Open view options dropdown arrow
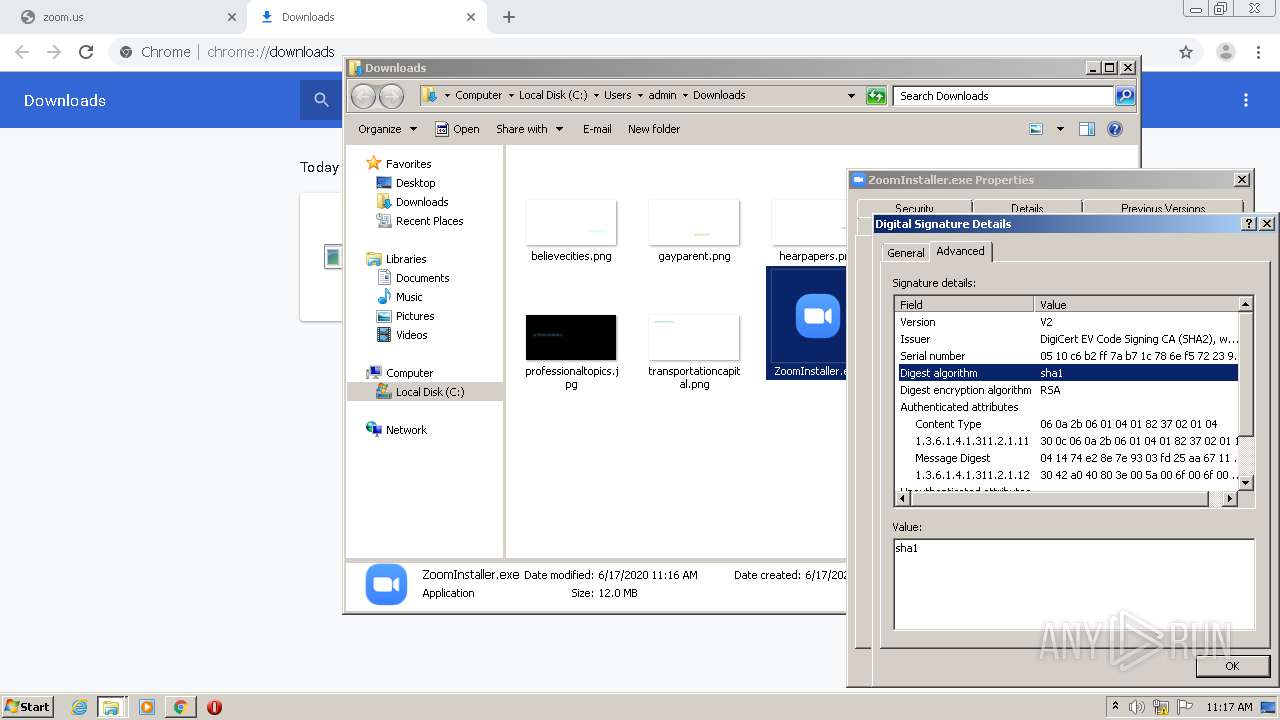 click(1060, 129)
